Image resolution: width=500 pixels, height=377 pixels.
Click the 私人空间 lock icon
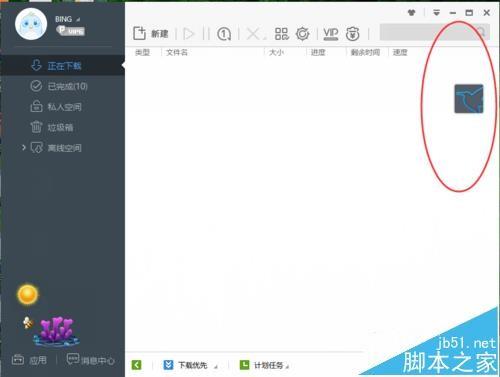tap(36, 106)
